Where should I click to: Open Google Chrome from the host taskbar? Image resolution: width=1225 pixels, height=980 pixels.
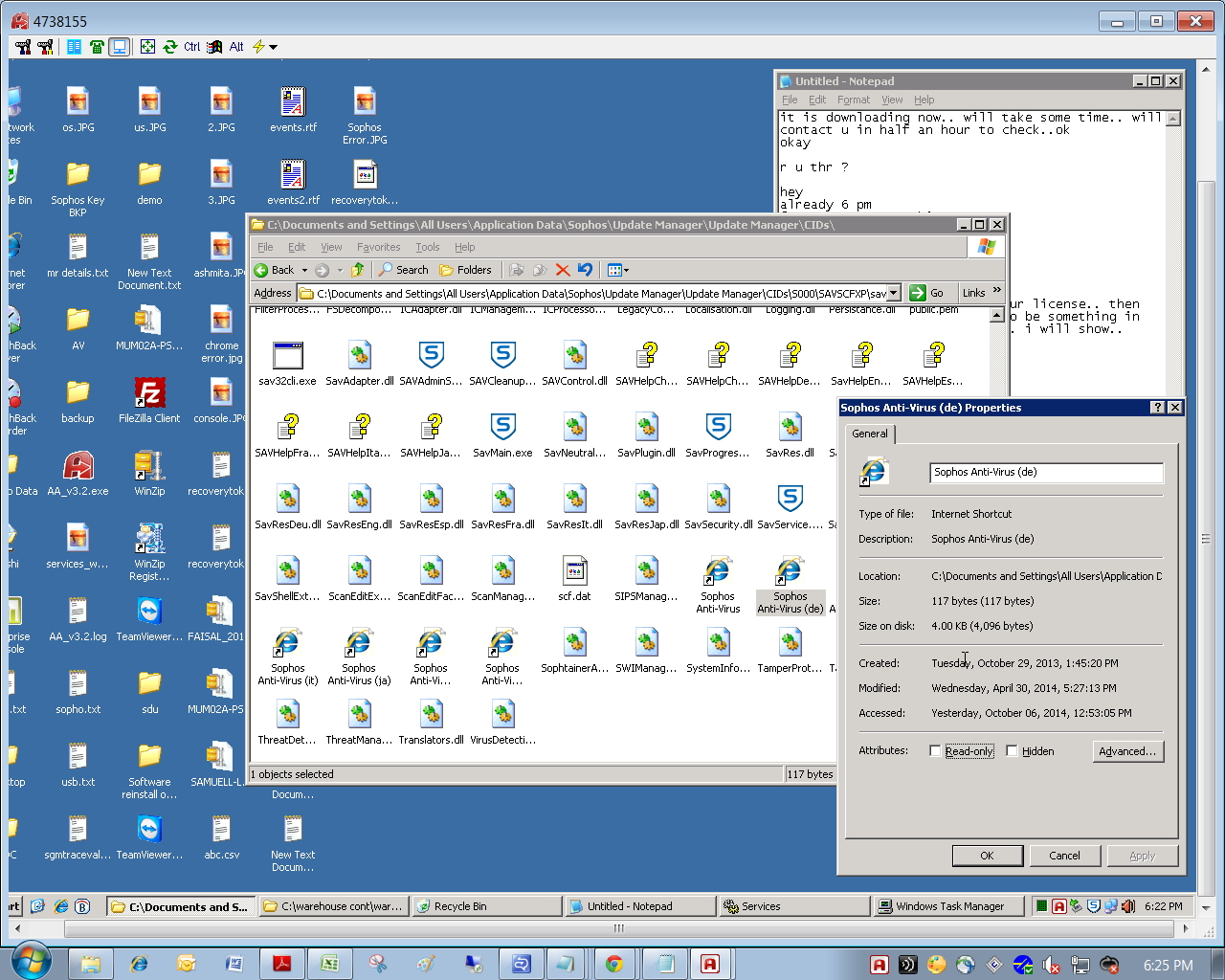pos(614,964)
